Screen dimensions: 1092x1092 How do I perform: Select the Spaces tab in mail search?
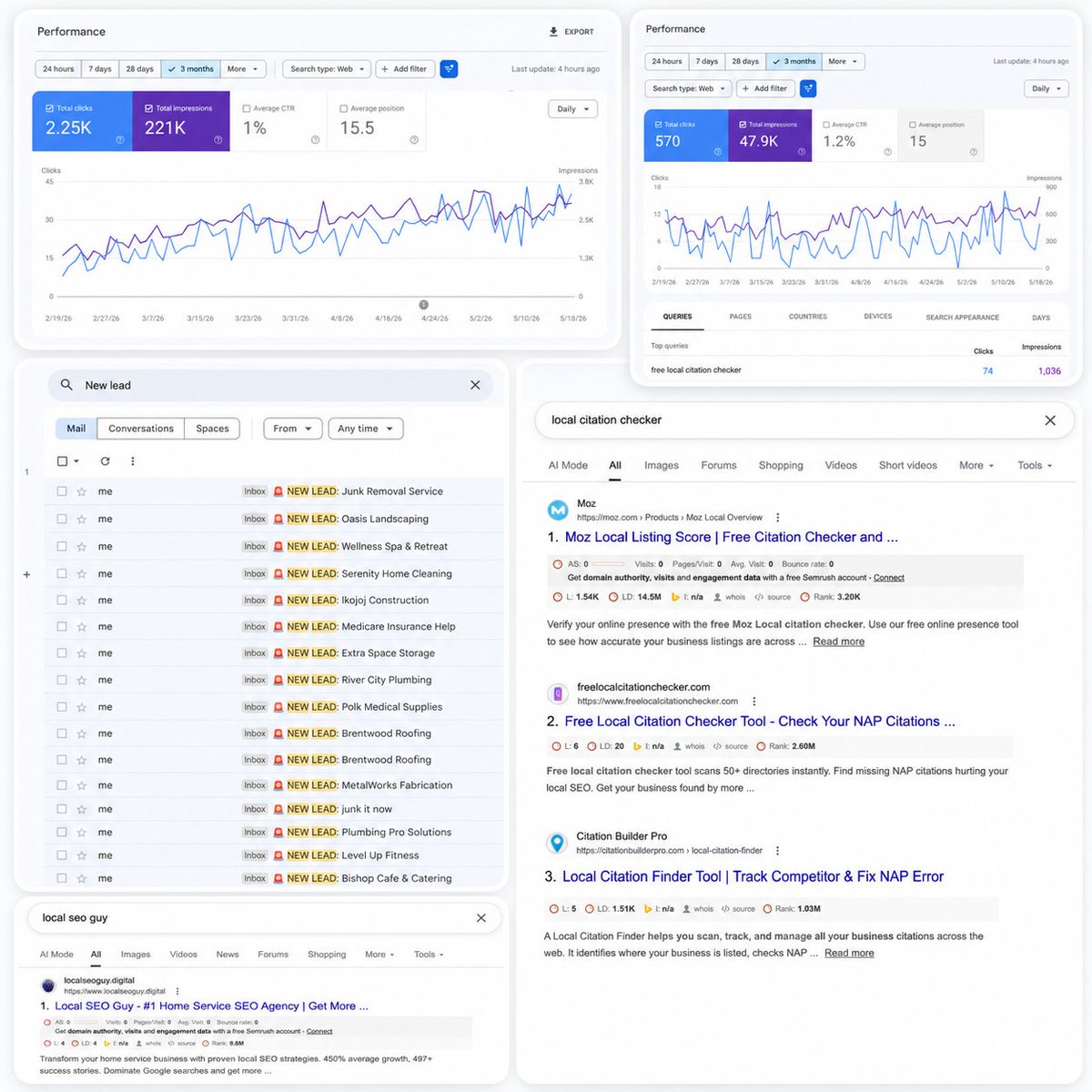(x=212, y=429)
